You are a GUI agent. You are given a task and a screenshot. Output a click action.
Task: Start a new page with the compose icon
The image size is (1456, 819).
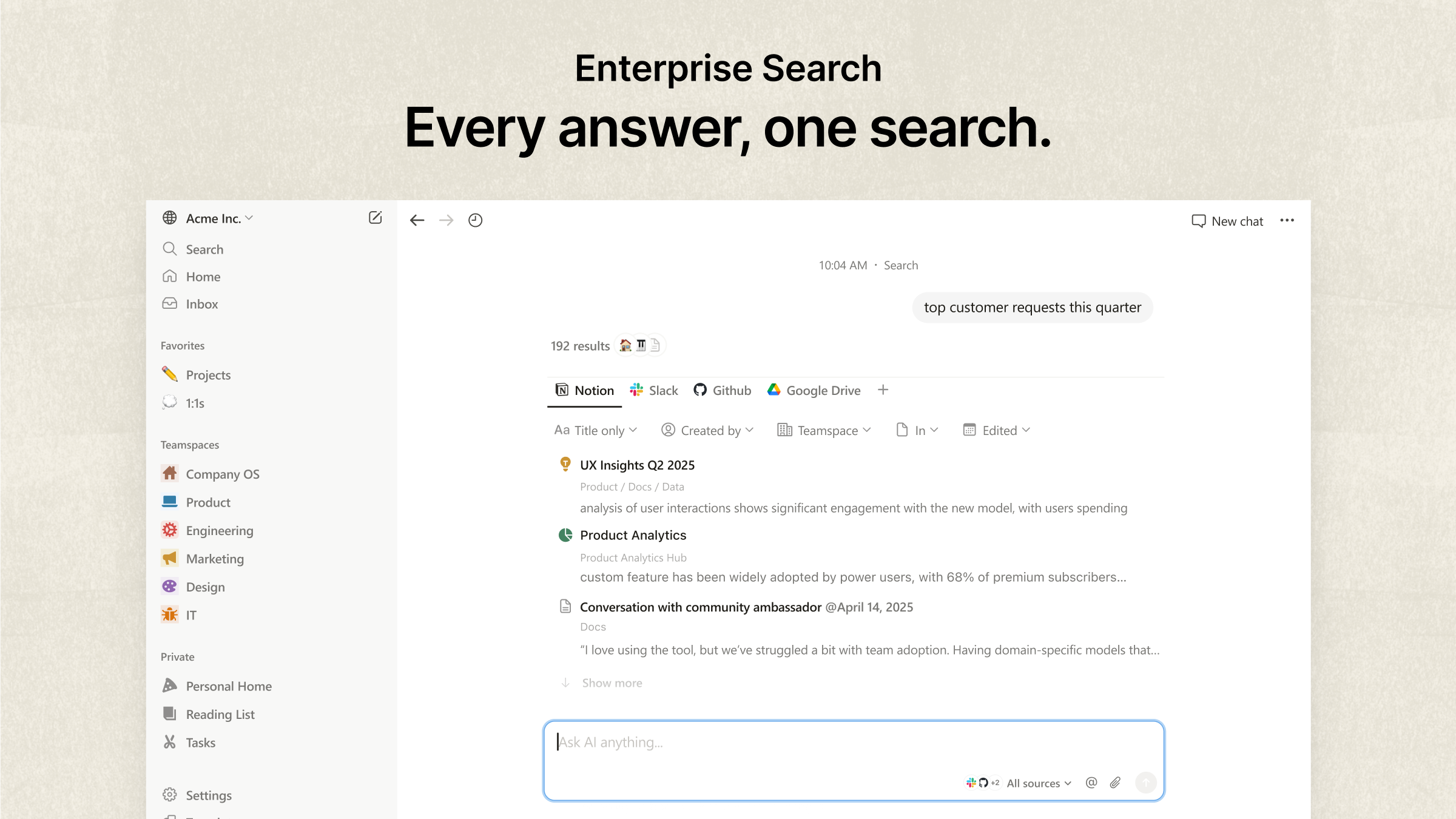[376, 218]
